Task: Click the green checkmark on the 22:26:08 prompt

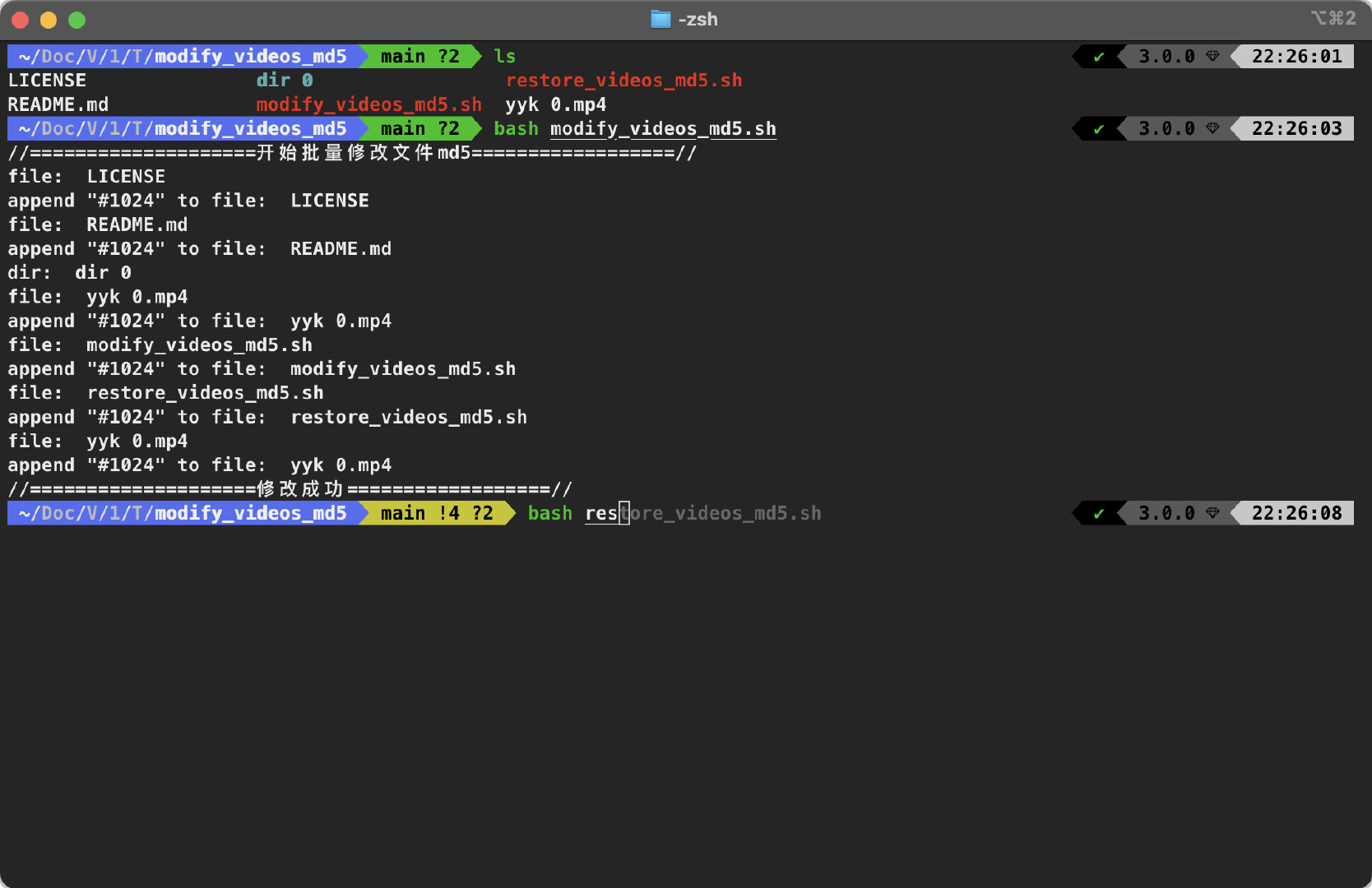Action: click(x=1098, y=514)
